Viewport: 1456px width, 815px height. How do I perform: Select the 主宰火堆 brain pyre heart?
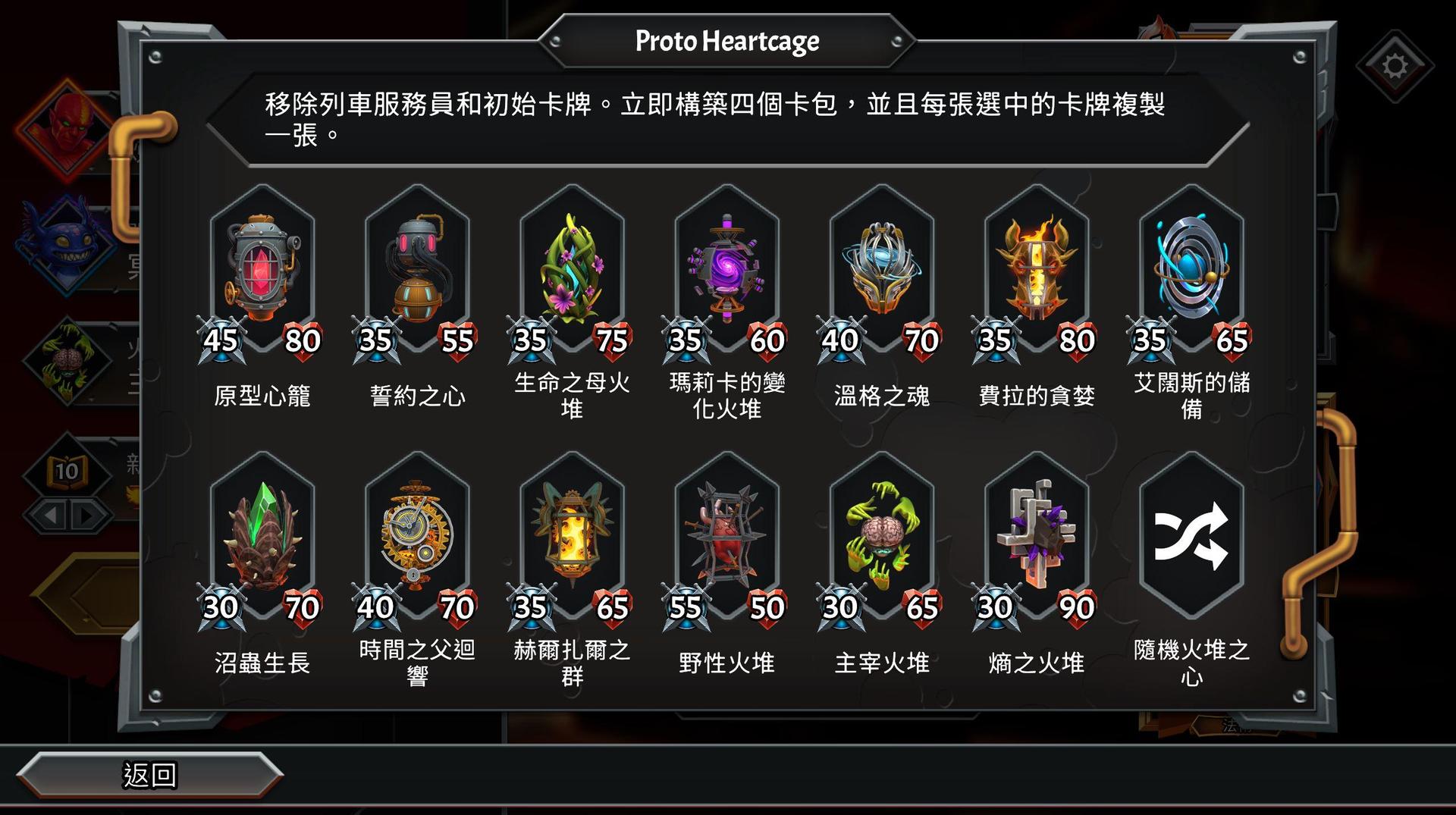(881, 536)
